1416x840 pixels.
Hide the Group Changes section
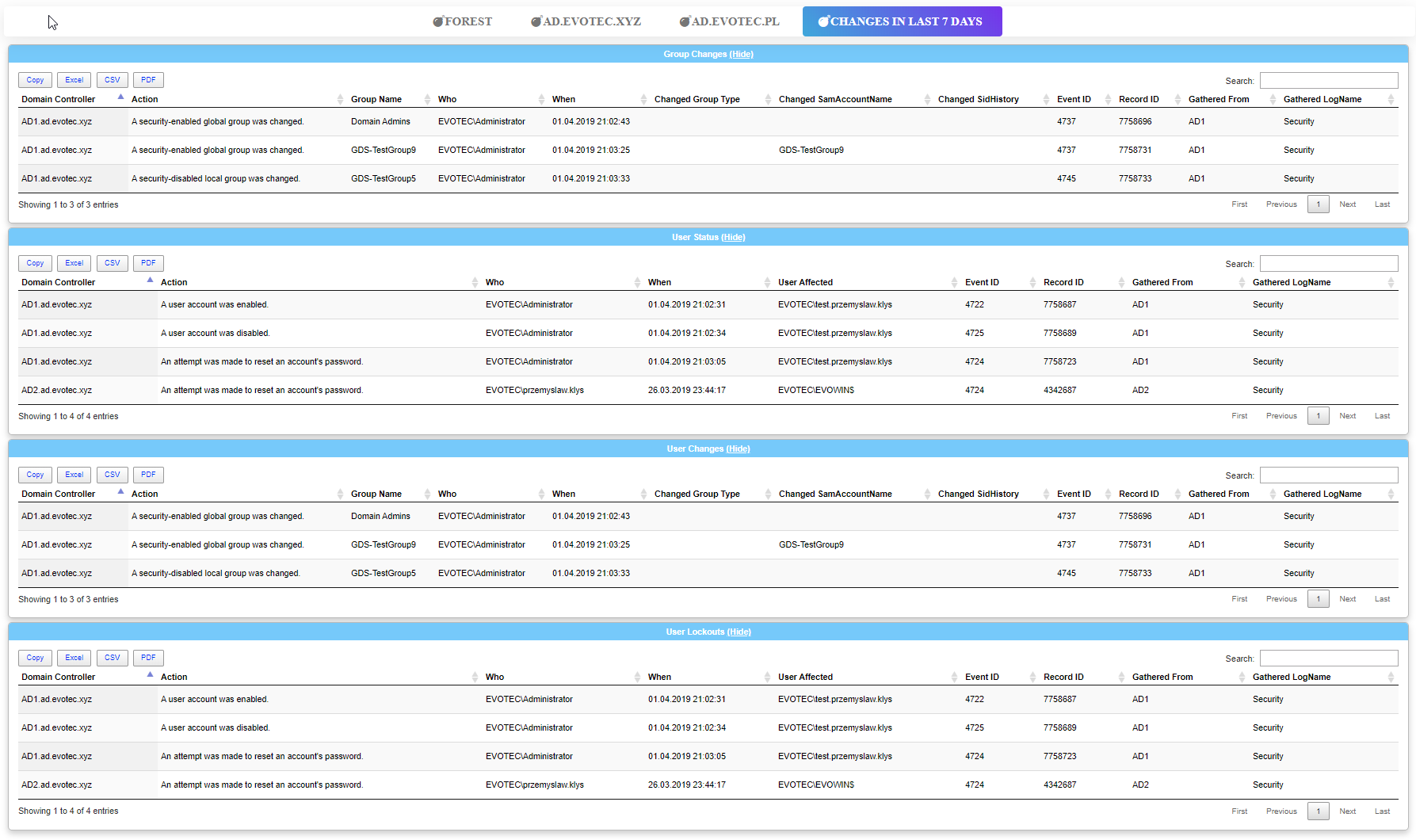741,55
